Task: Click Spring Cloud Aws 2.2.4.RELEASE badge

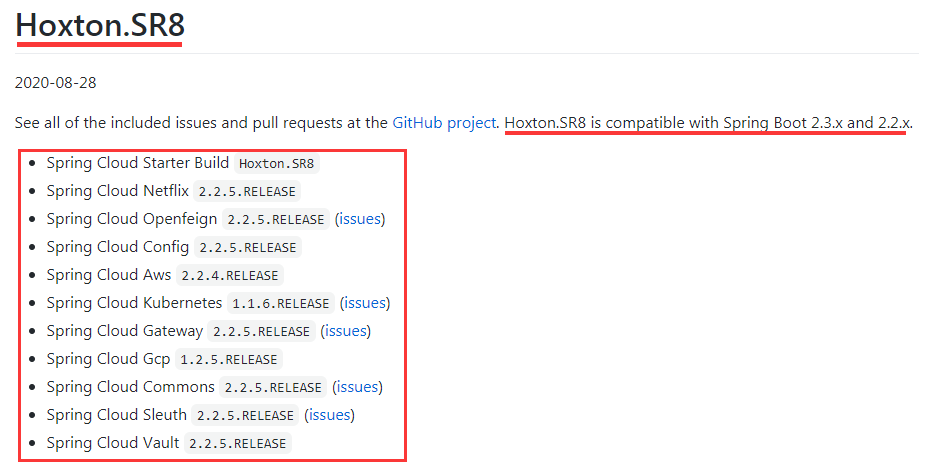Action: (x=230, y=276)
